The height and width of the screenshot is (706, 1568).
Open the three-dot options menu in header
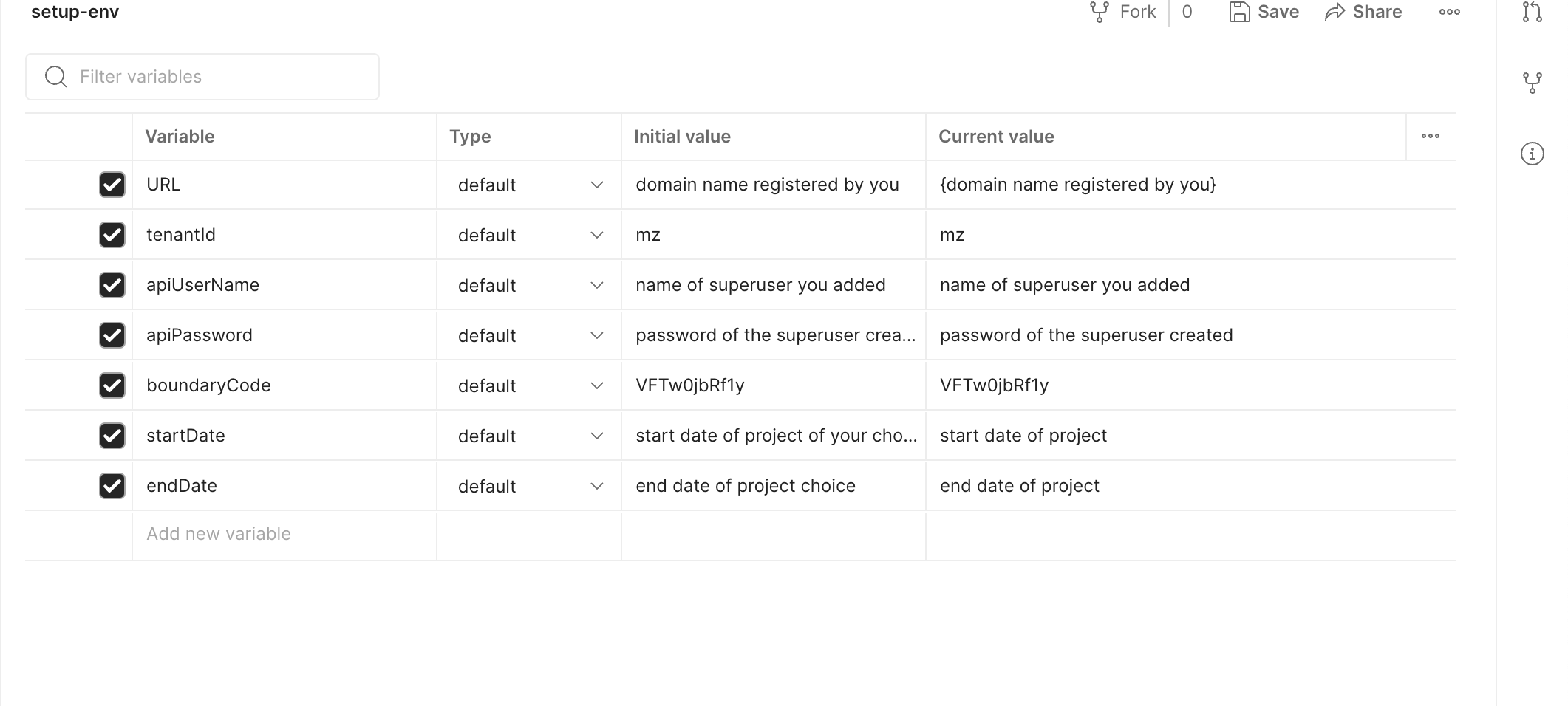tap(1449, 12)
